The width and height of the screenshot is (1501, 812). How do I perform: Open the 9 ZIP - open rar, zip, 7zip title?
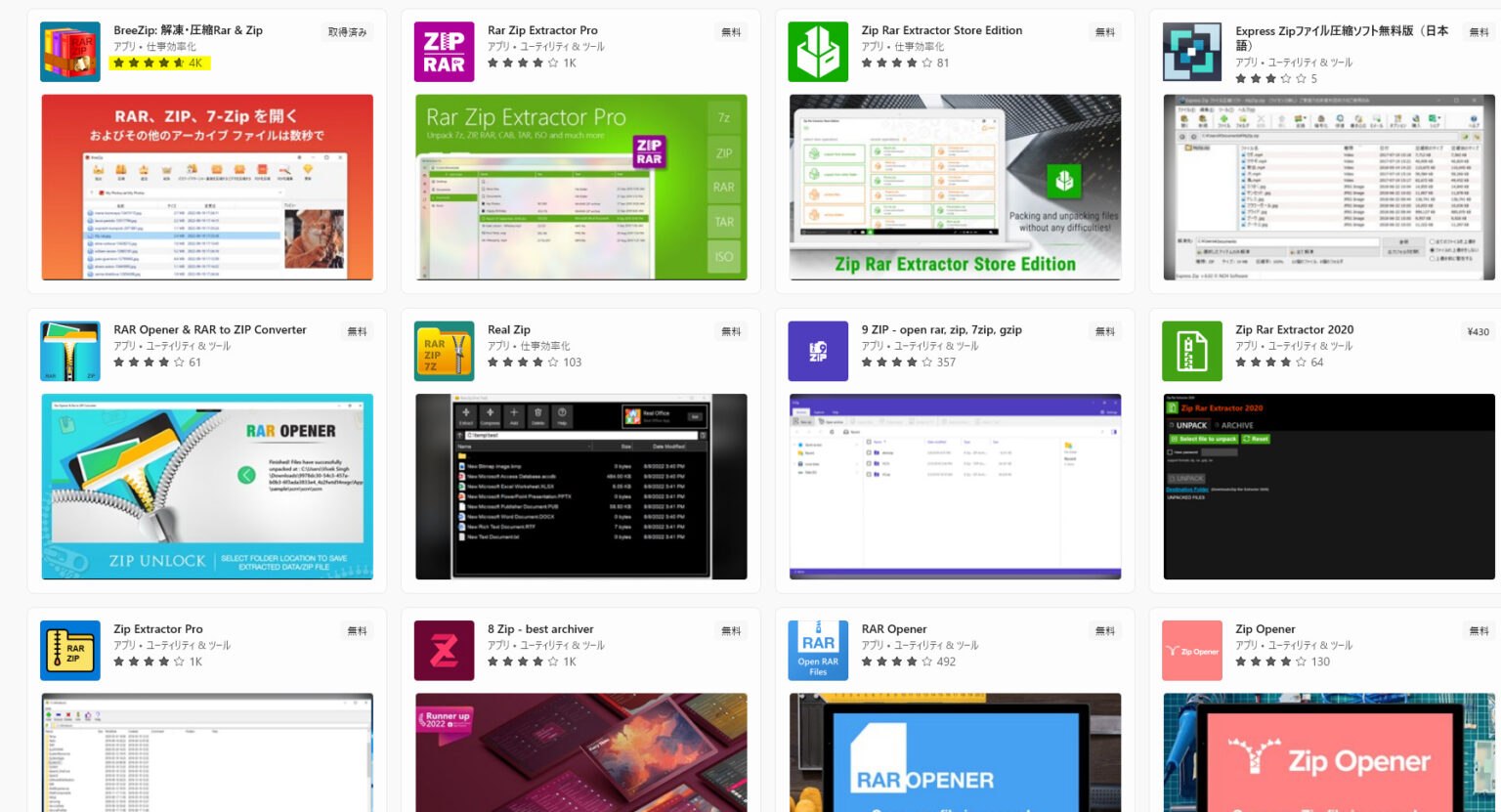click(941, 329)
